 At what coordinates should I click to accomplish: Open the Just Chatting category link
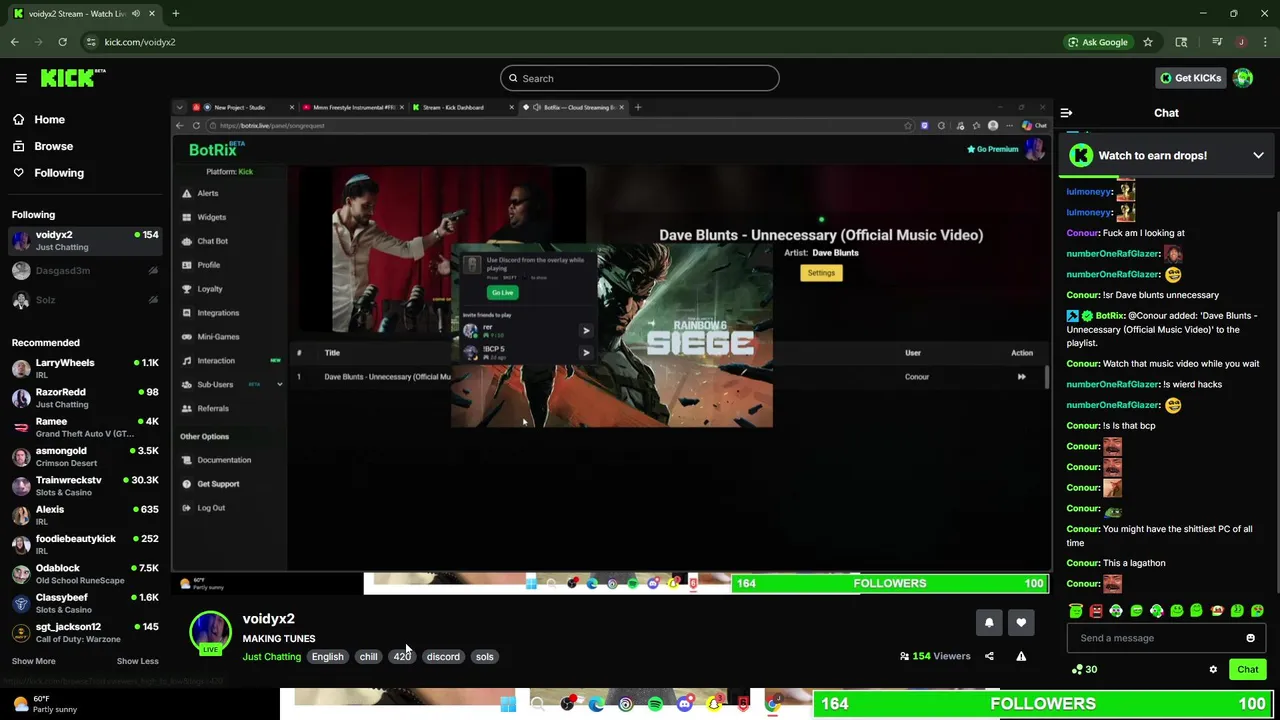271,657
